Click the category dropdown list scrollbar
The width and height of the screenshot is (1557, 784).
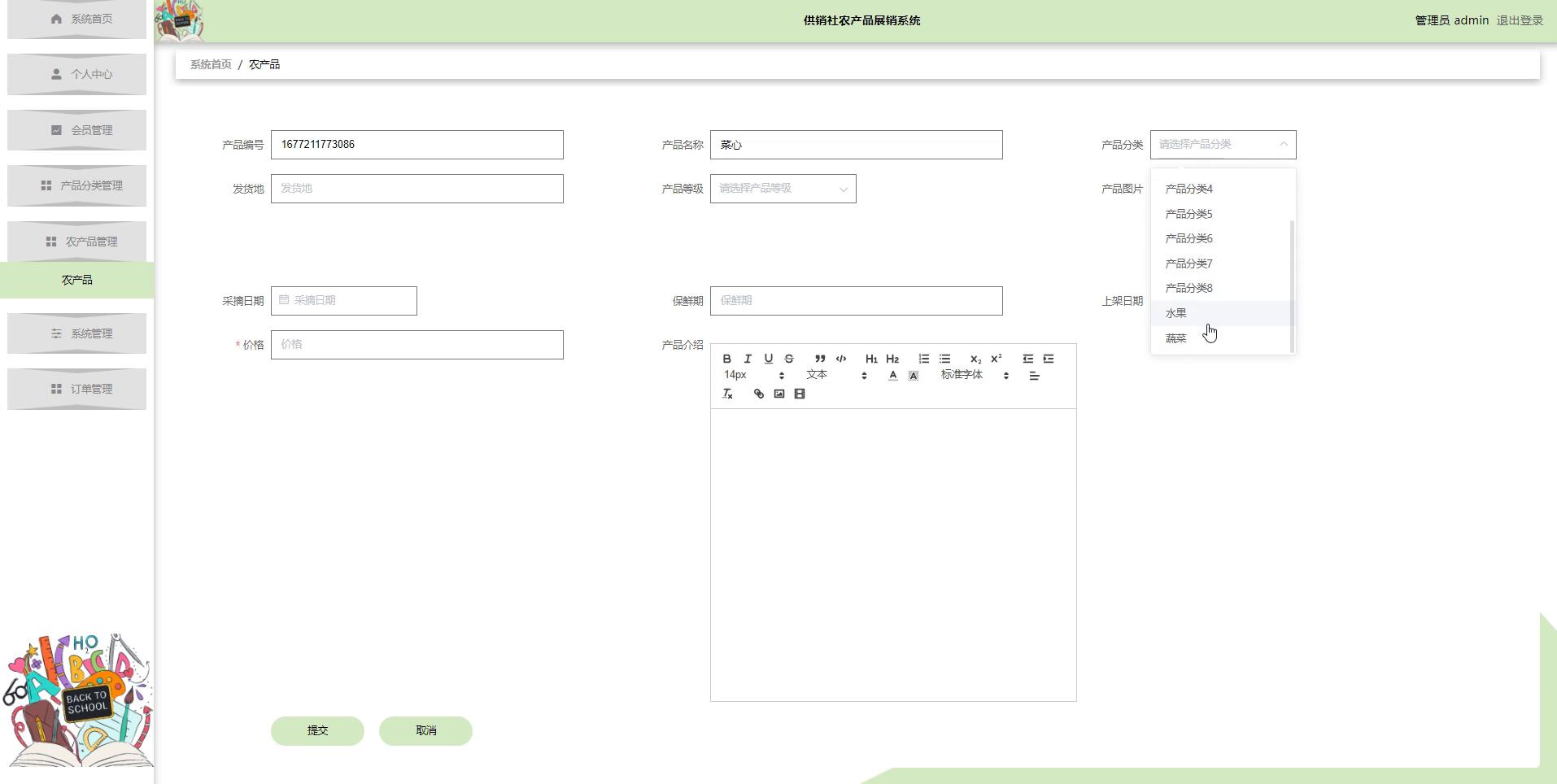1292,286
